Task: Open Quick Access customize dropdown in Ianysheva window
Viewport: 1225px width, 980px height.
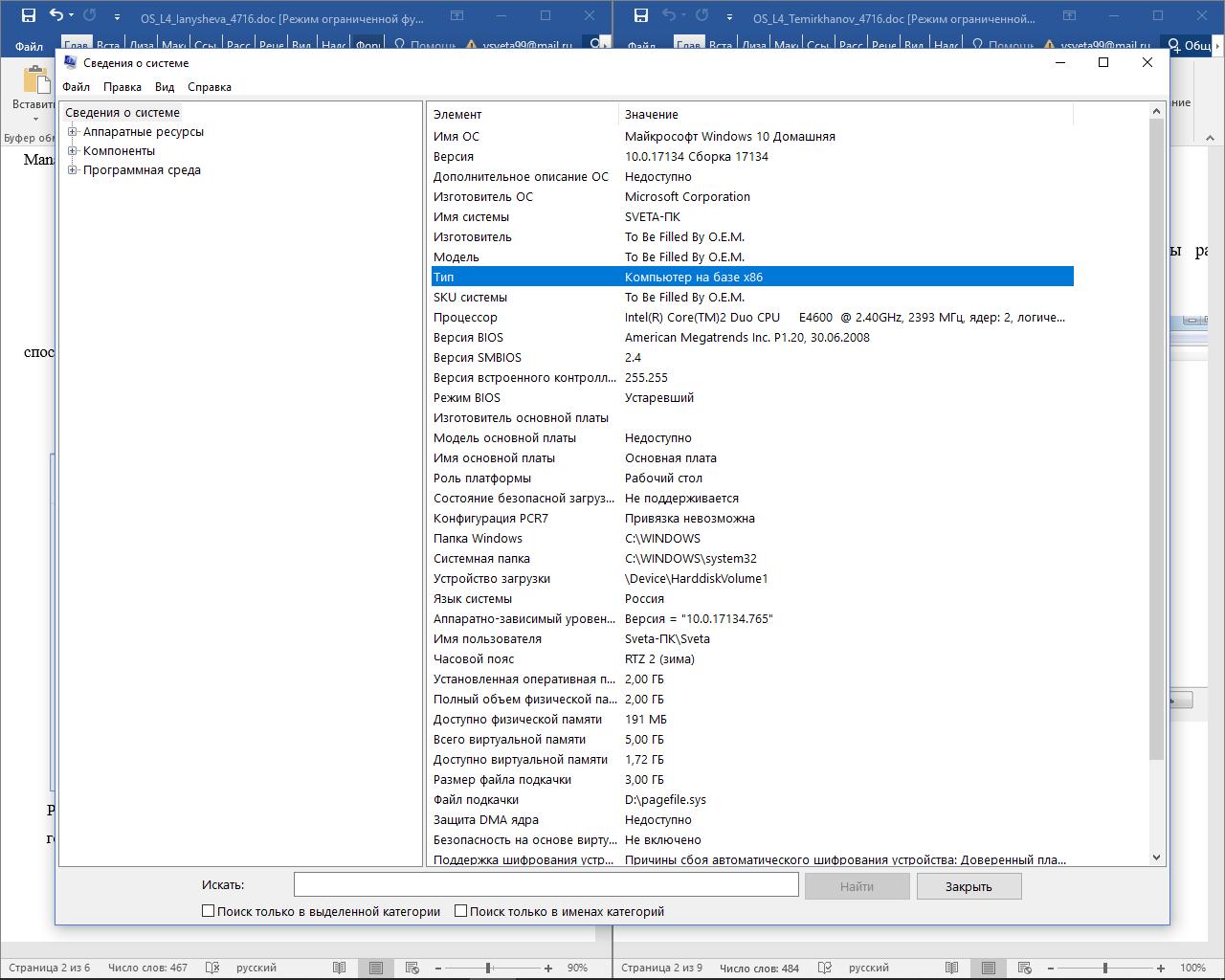Action: point(117,16)
